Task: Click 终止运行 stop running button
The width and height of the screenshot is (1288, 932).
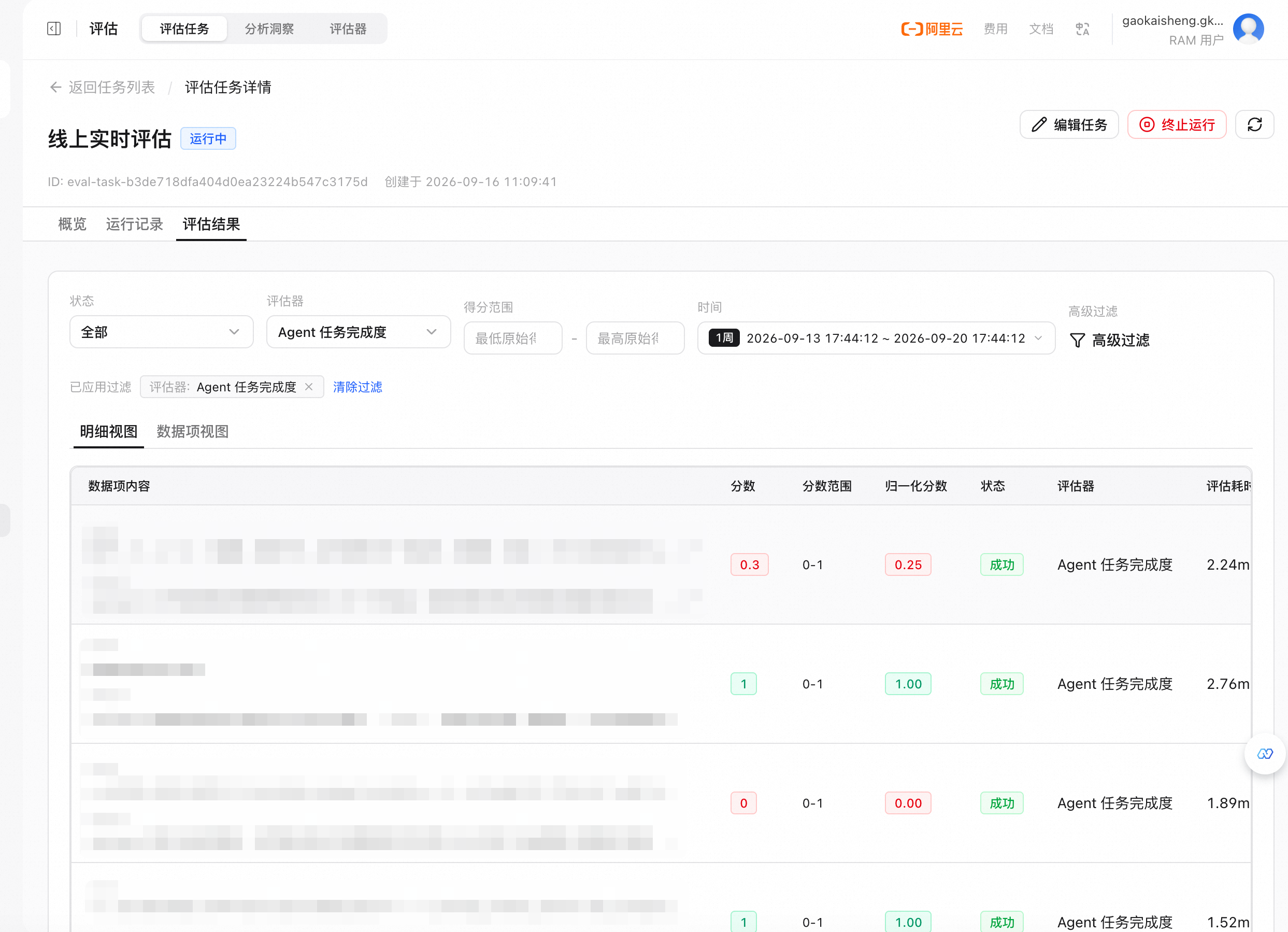Action: tap(1177, 124)
